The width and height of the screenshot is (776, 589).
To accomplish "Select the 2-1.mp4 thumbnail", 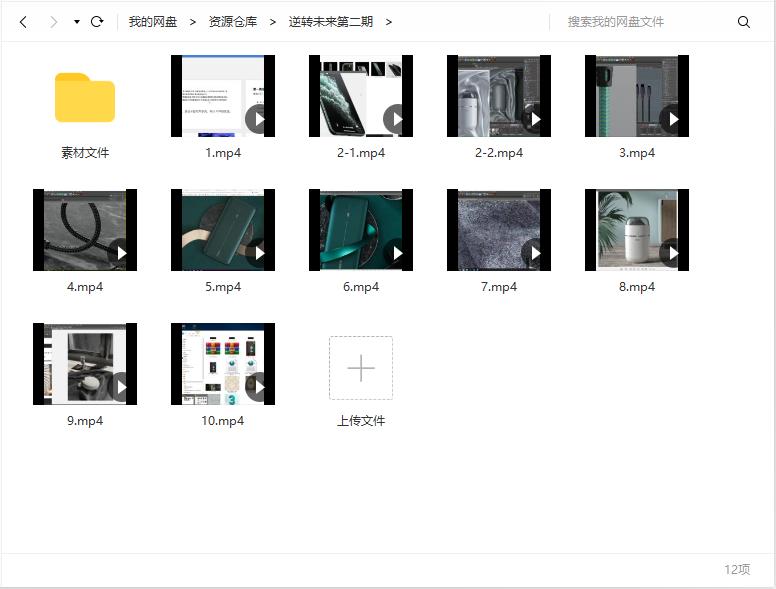I will click(360, 96).
